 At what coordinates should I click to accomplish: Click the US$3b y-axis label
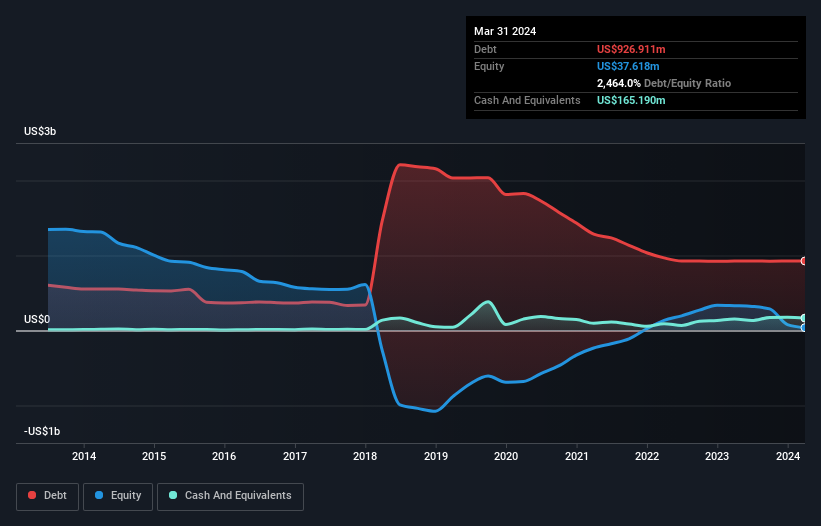(x=40, y=131)
